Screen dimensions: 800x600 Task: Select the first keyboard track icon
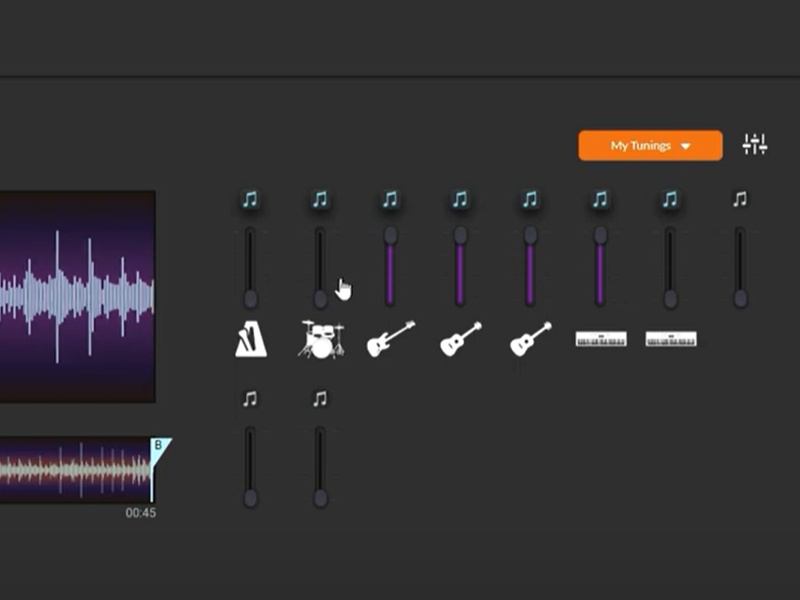pyautogui.click(x=601, y=339)
